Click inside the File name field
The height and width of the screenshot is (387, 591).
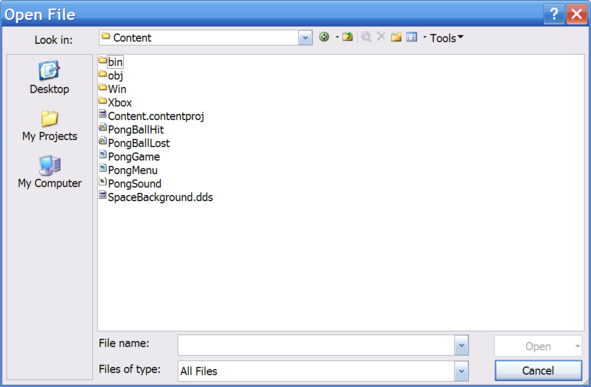pyautogui.click(x=316, y=345)
